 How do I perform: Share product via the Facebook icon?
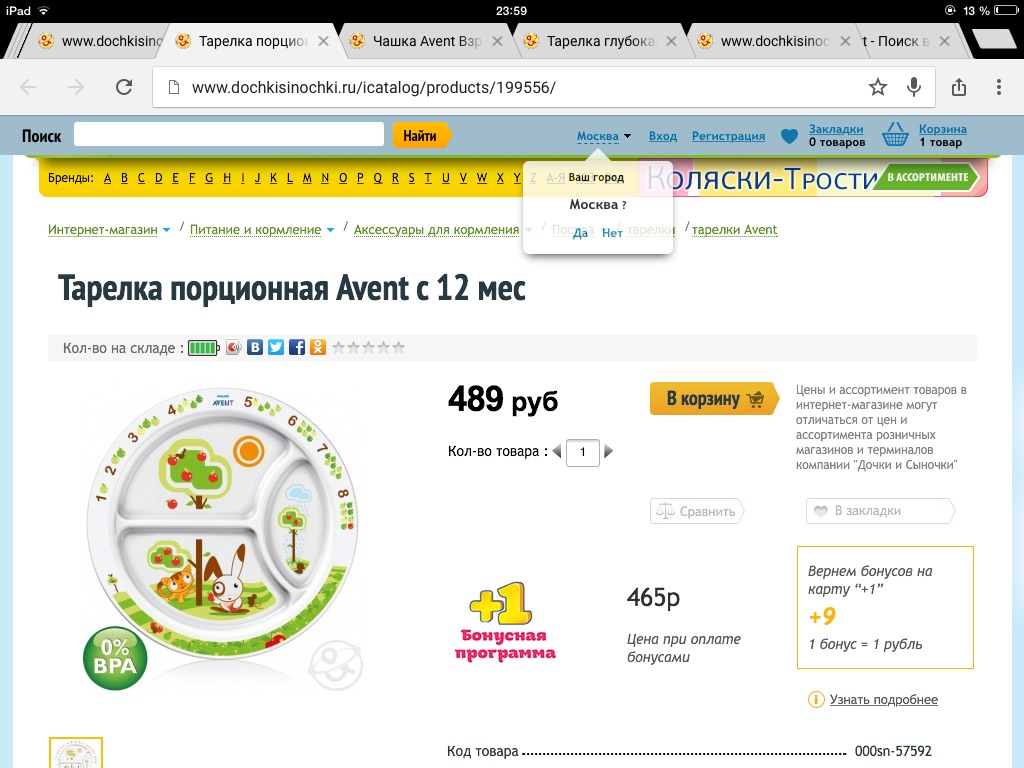(x=297, y=347)
